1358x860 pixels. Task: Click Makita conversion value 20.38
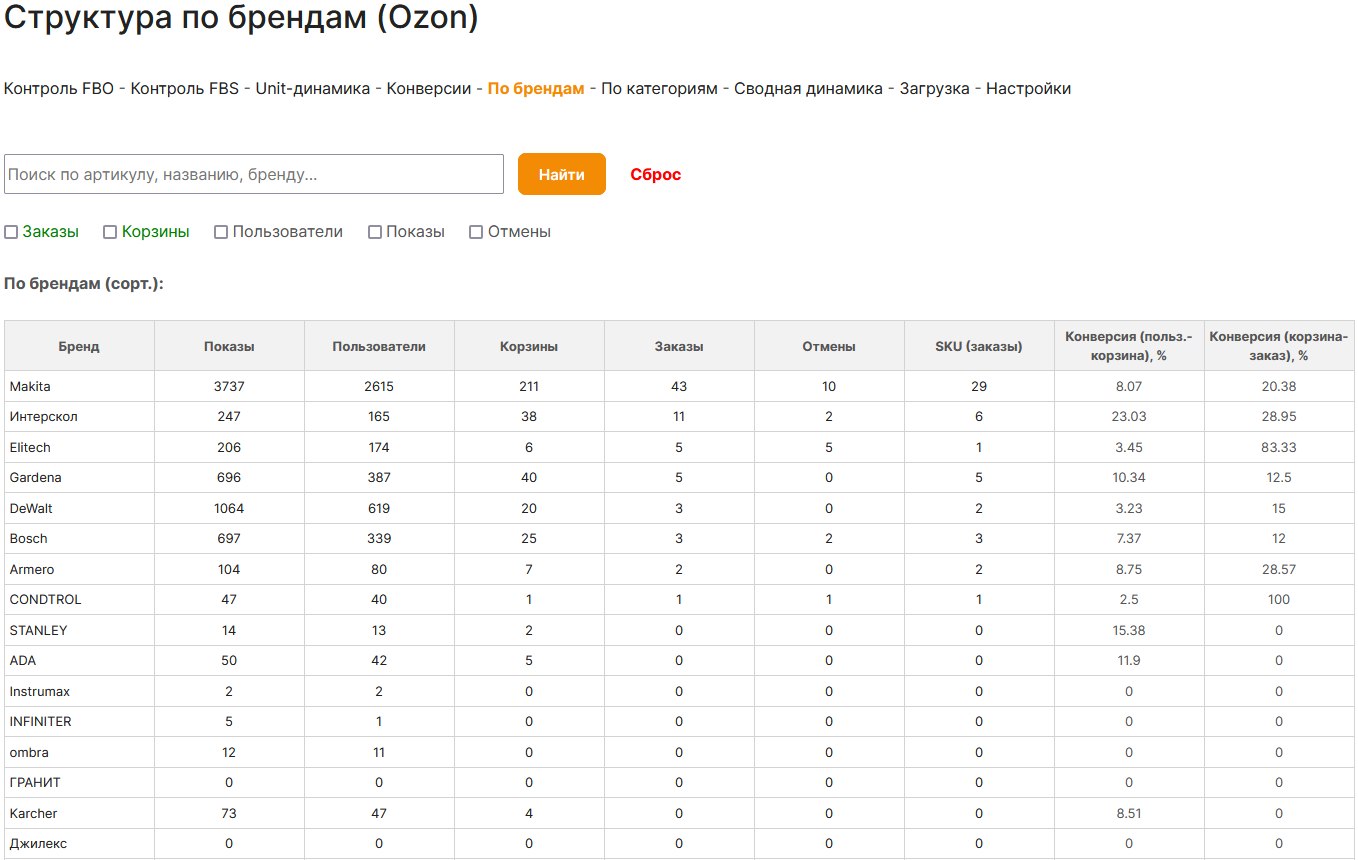[x=1279, y=386]
